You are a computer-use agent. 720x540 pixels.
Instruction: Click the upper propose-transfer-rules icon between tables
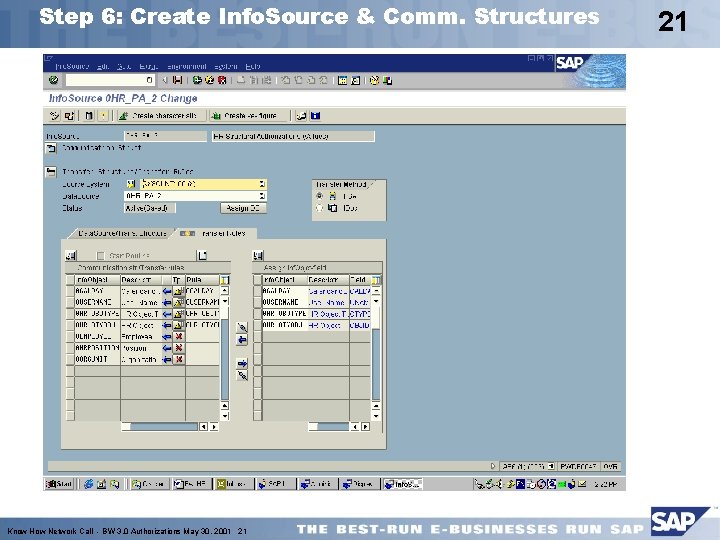(x=242, y=327)
